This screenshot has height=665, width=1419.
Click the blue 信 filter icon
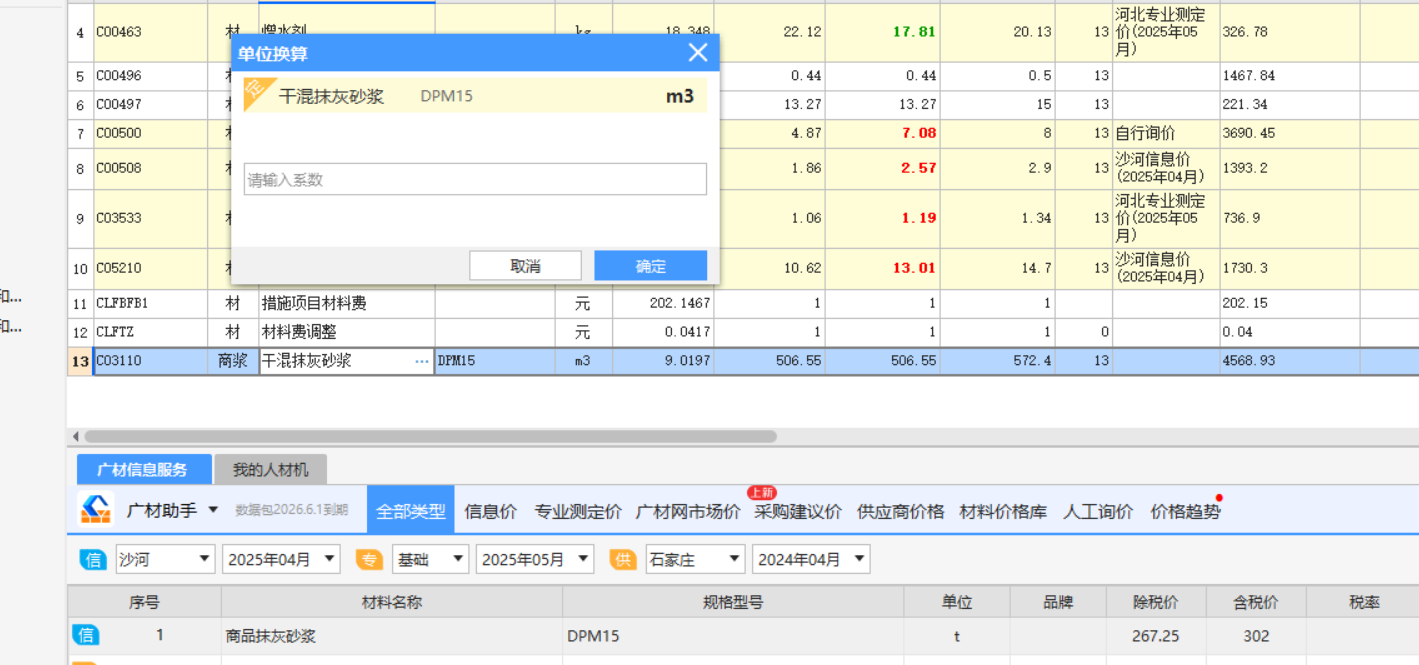click(x=94, y=560)
